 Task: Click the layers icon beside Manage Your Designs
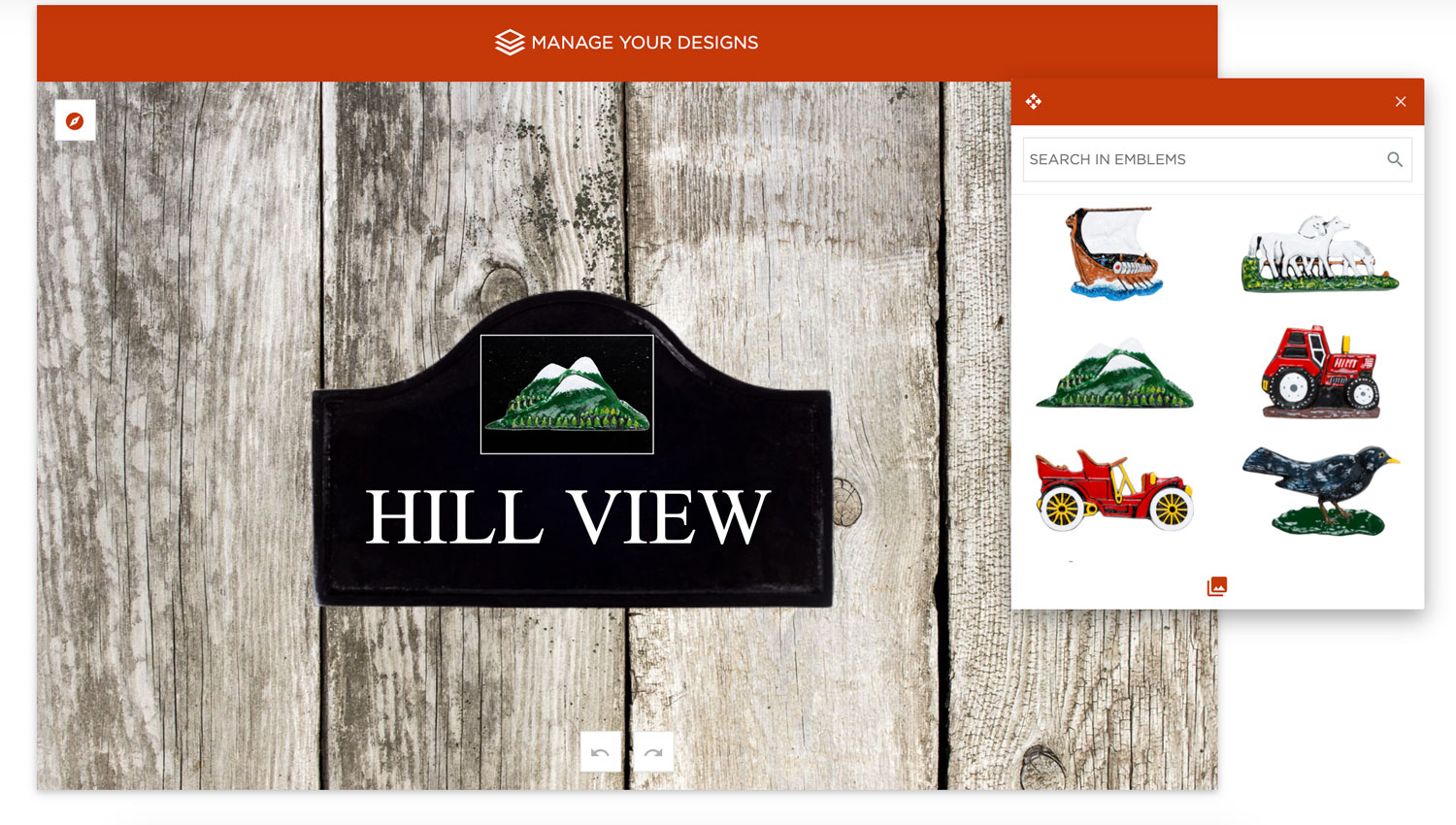pos(510,42)
